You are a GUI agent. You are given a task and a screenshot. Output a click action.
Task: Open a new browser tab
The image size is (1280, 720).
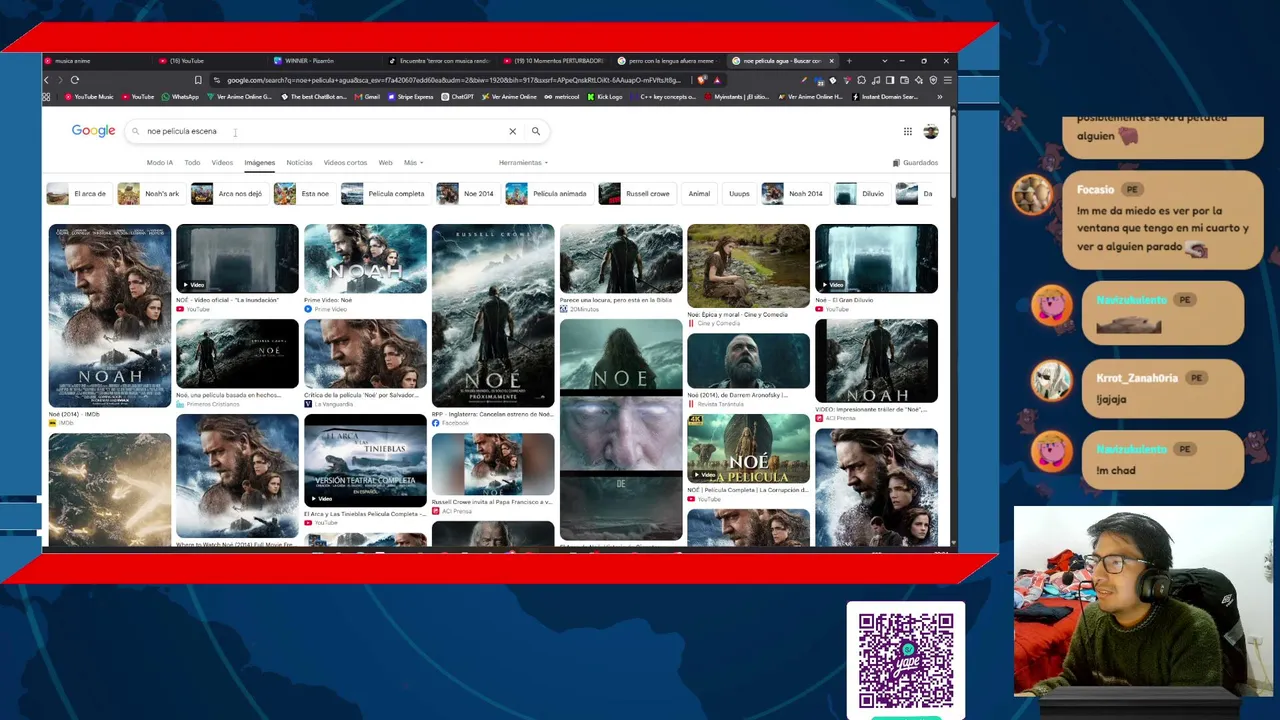pyautogui.click(x=848, y=61)
